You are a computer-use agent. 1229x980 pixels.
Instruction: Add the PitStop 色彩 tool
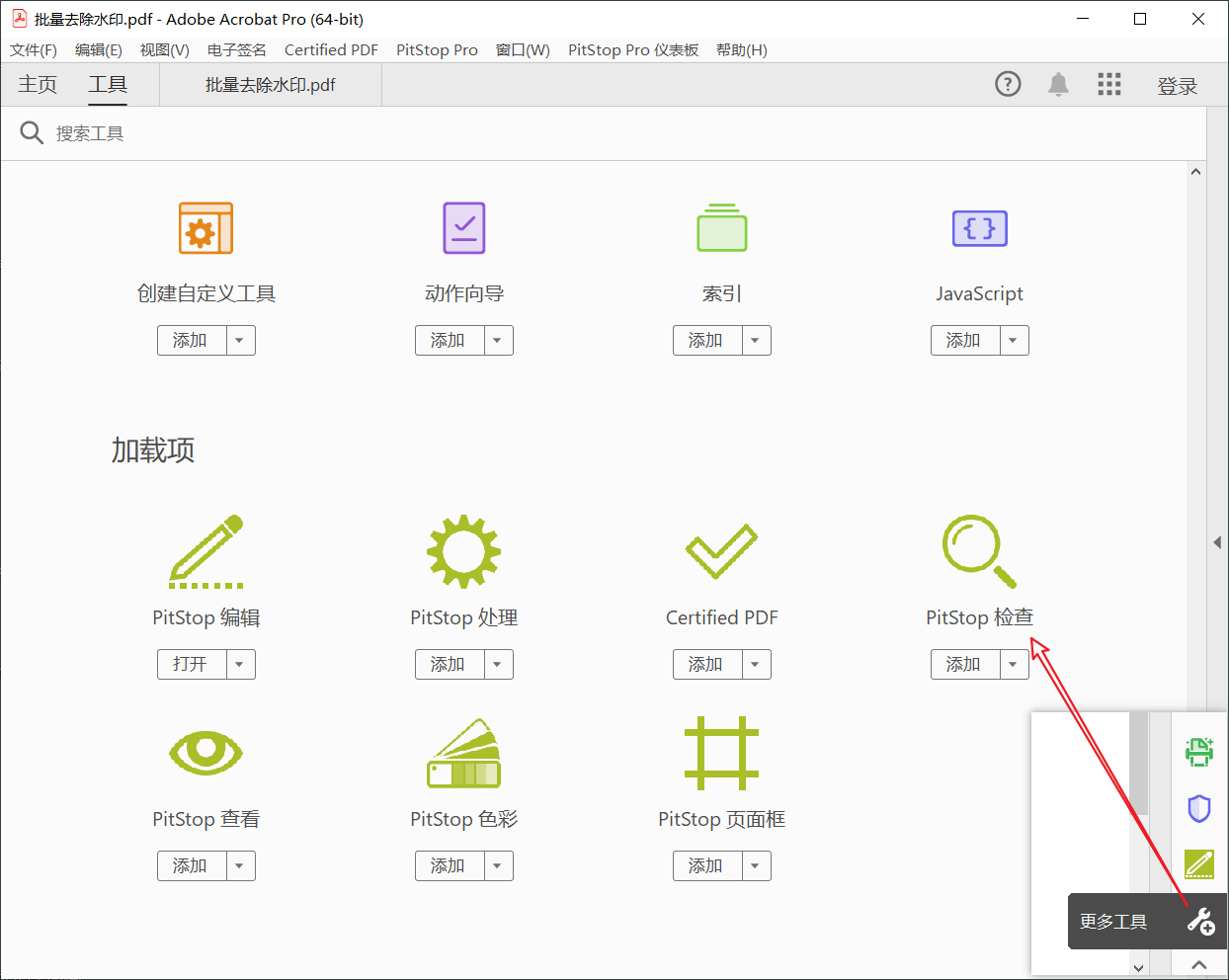tap(450, 865)
